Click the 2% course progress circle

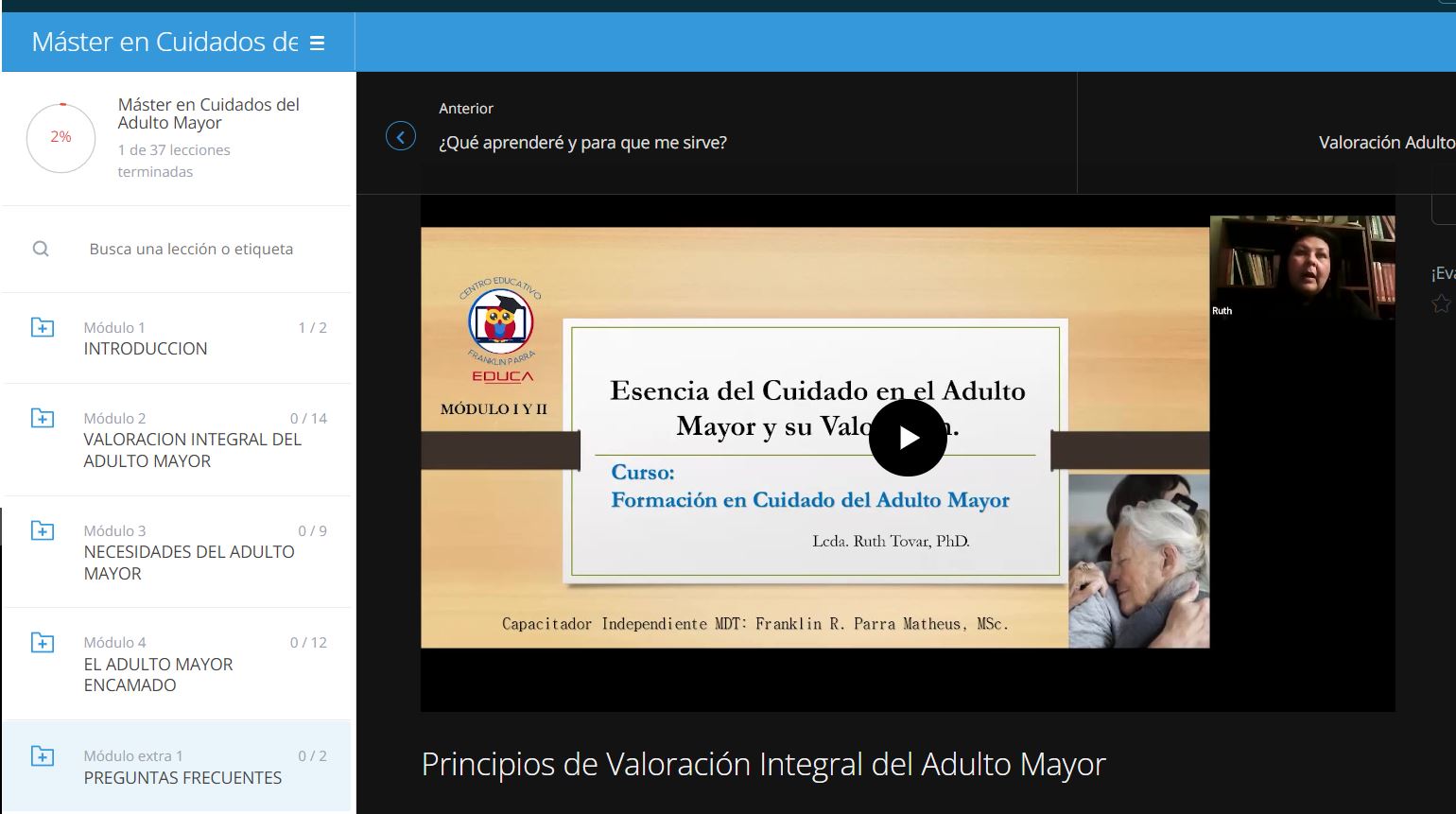[61, 137]
